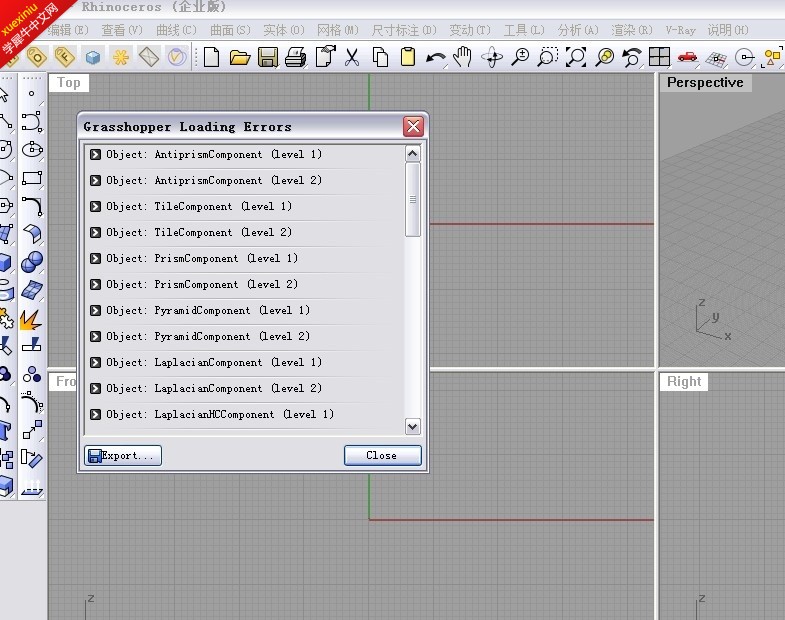The height and width of the screenshot is (620, 785).
Task: Click the Top viewport label
Action: coord(69,83)
